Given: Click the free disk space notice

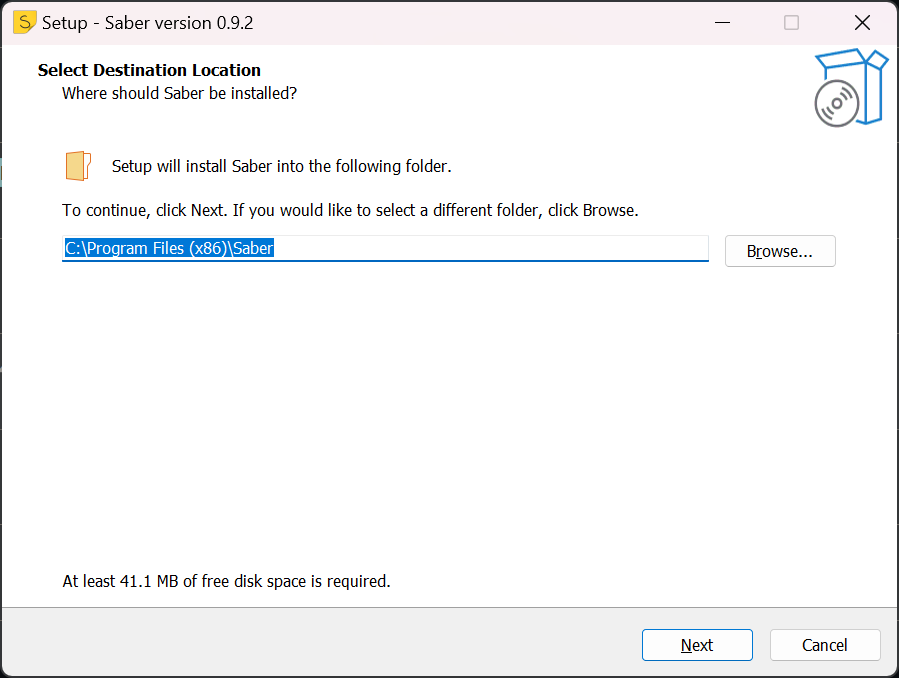Looking at the screenshot, I should (226, 581).
